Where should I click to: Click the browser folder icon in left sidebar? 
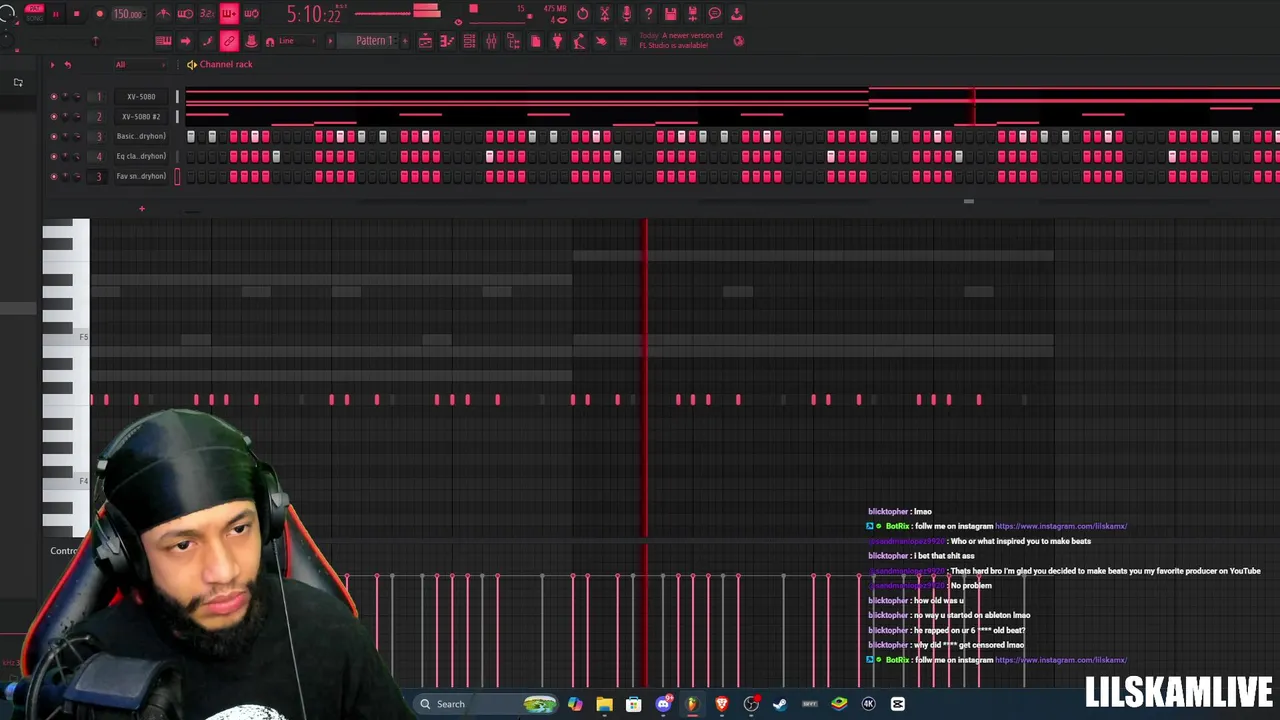(x=18, y=82)
